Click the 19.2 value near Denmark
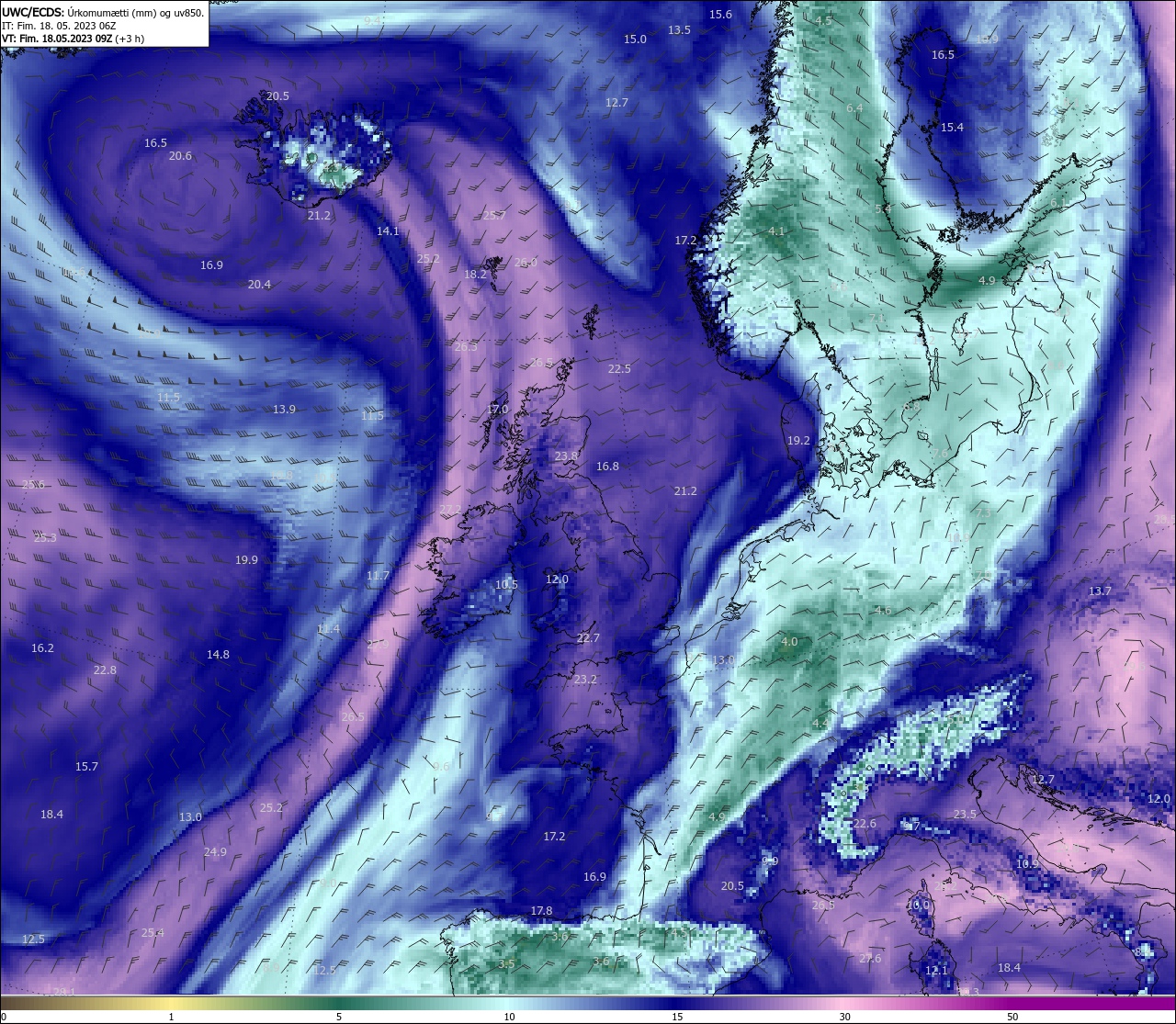 pos(798,441)
